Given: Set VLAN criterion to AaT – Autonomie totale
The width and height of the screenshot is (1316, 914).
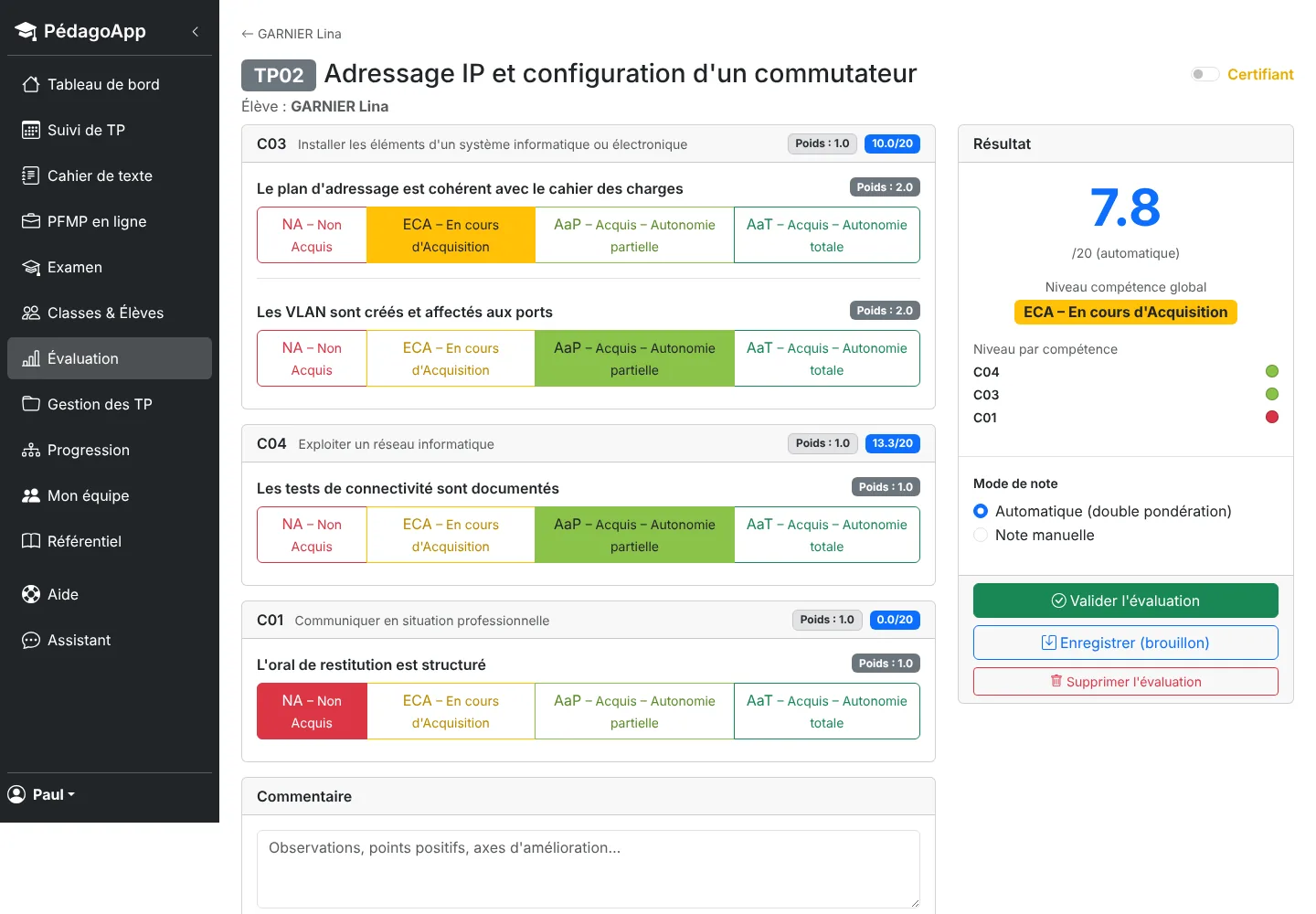Looking at the screenshot, I should 827,358.
